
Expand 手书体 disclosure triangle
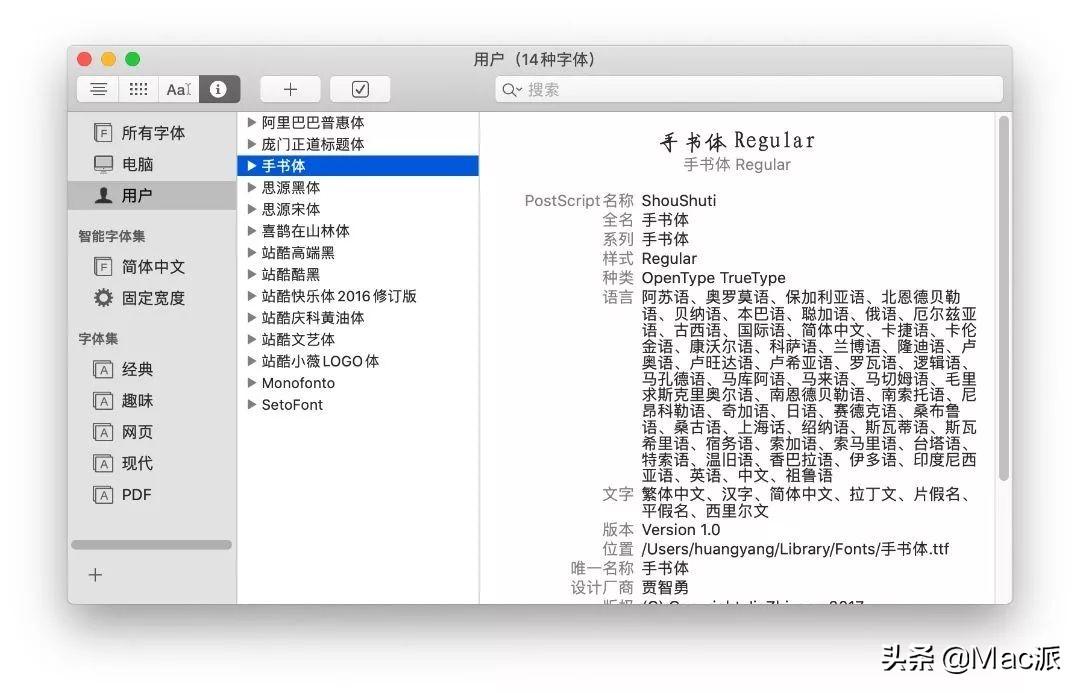251,166
